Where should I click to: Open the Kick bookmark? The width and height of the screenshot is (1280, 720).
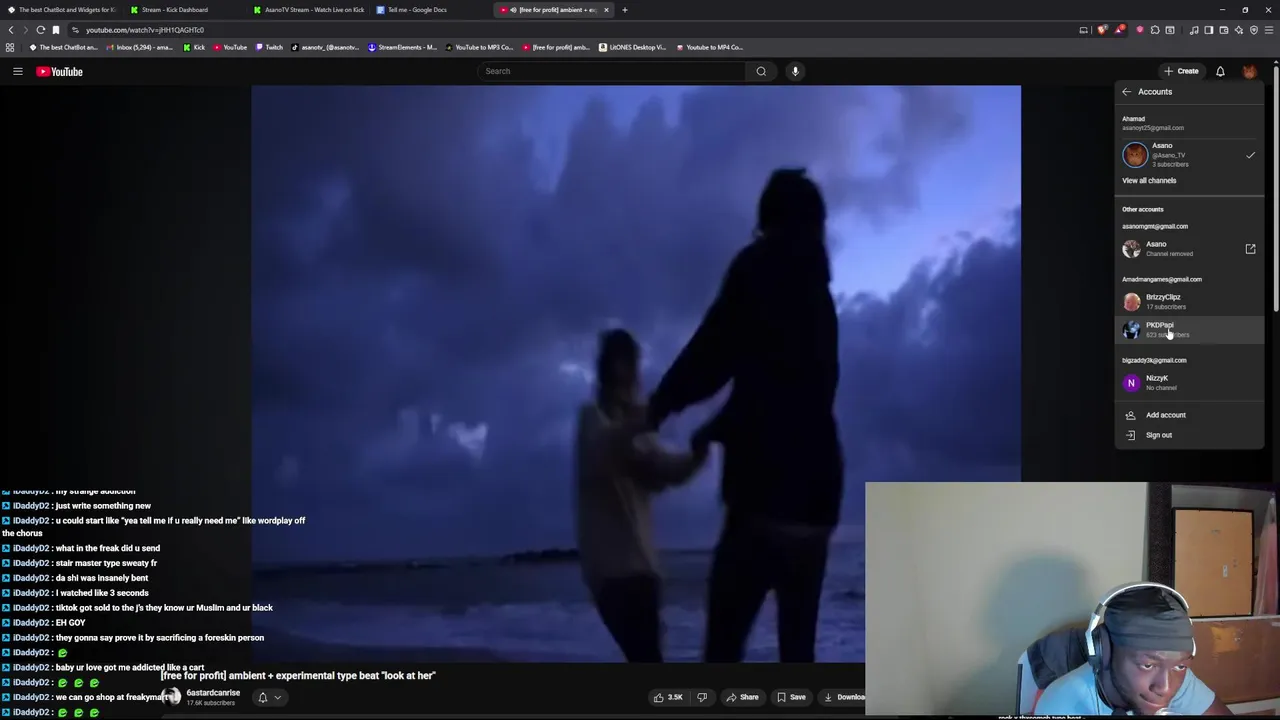194,47
